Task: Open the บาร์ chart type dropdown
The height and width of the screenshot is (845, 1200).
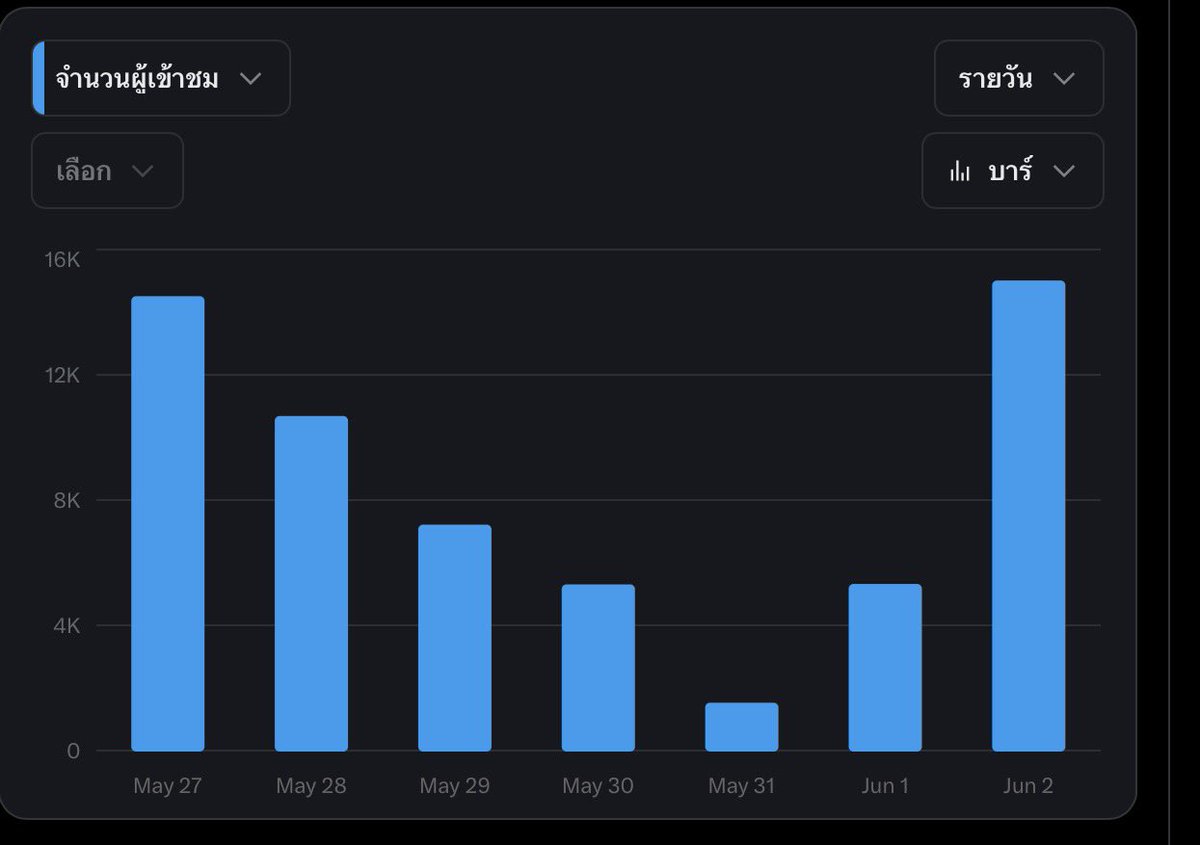Action: point(1013,171)
